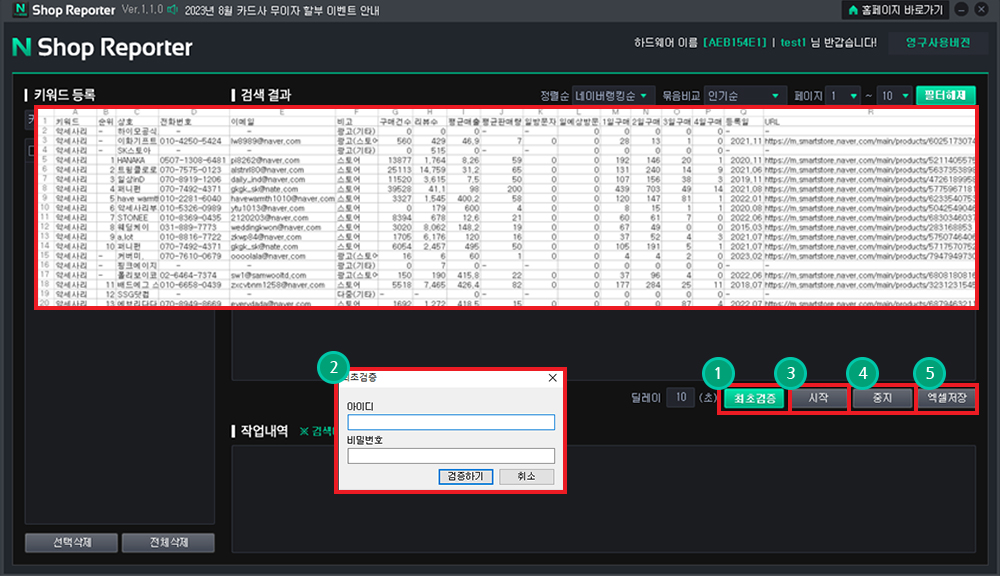This screenshot has width=1000, height=576.
Task: Click the 딜레이 seconds input field
Action: 680,397
